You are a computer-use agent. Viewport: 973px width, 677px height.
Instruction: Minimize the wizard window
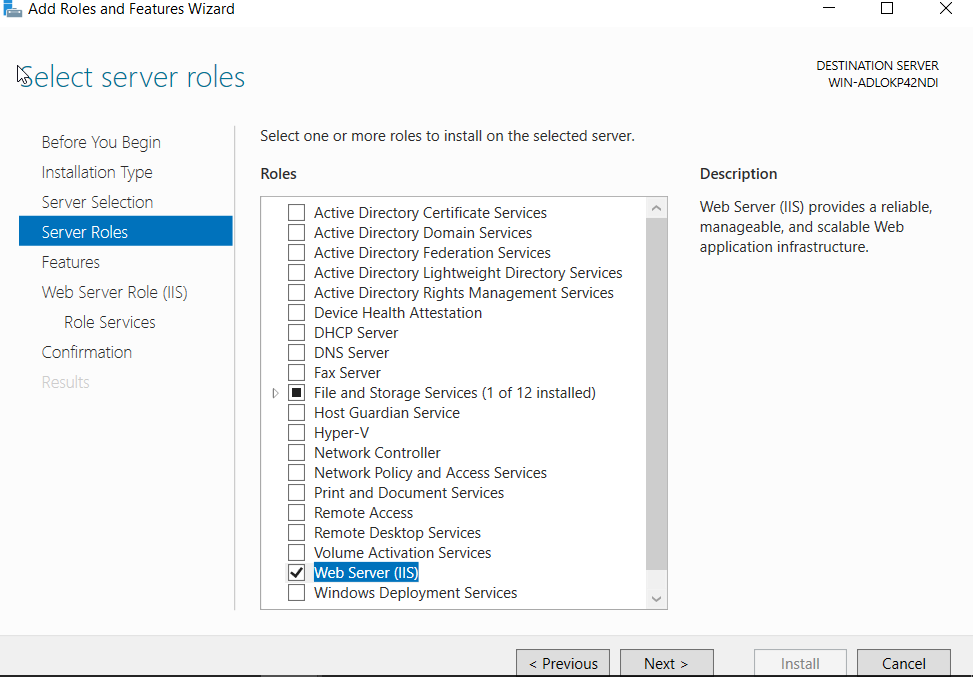[829, 9]
